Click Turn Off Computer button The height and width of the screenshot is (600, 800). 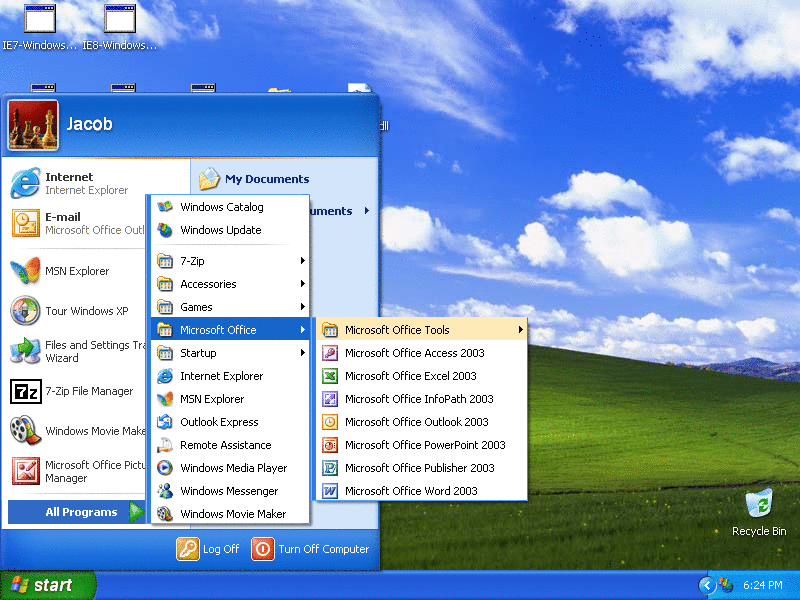310,549
